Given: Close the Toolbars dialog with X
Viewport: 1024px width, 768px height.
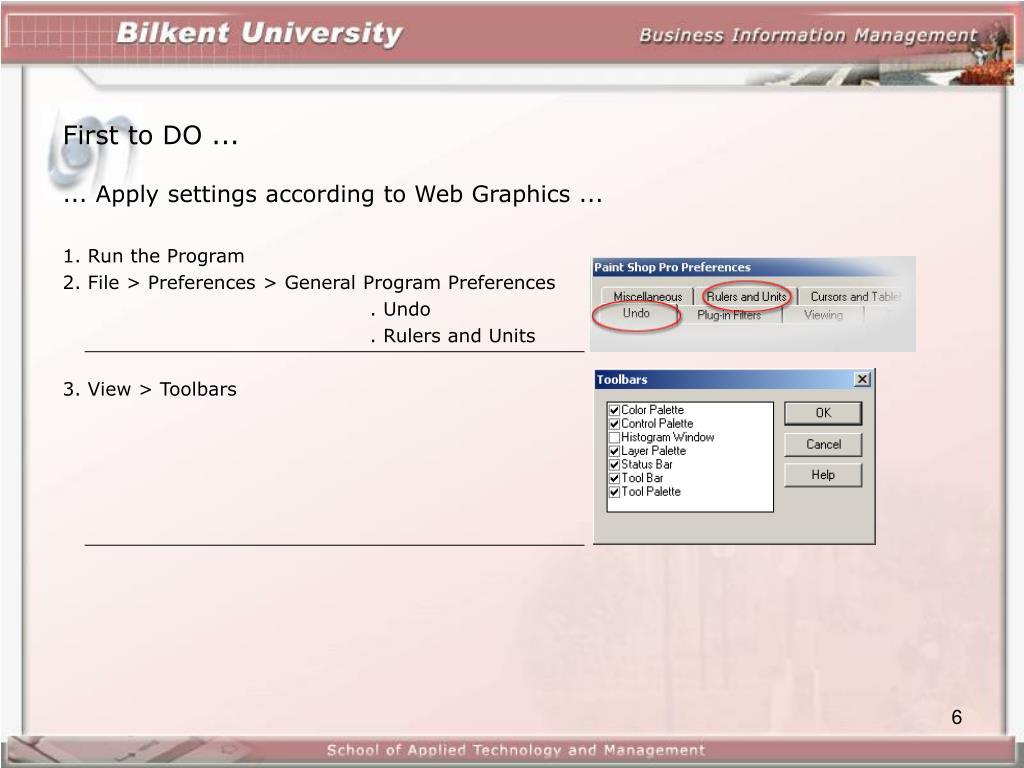Looking at the screenshot, I should point(862,379).
